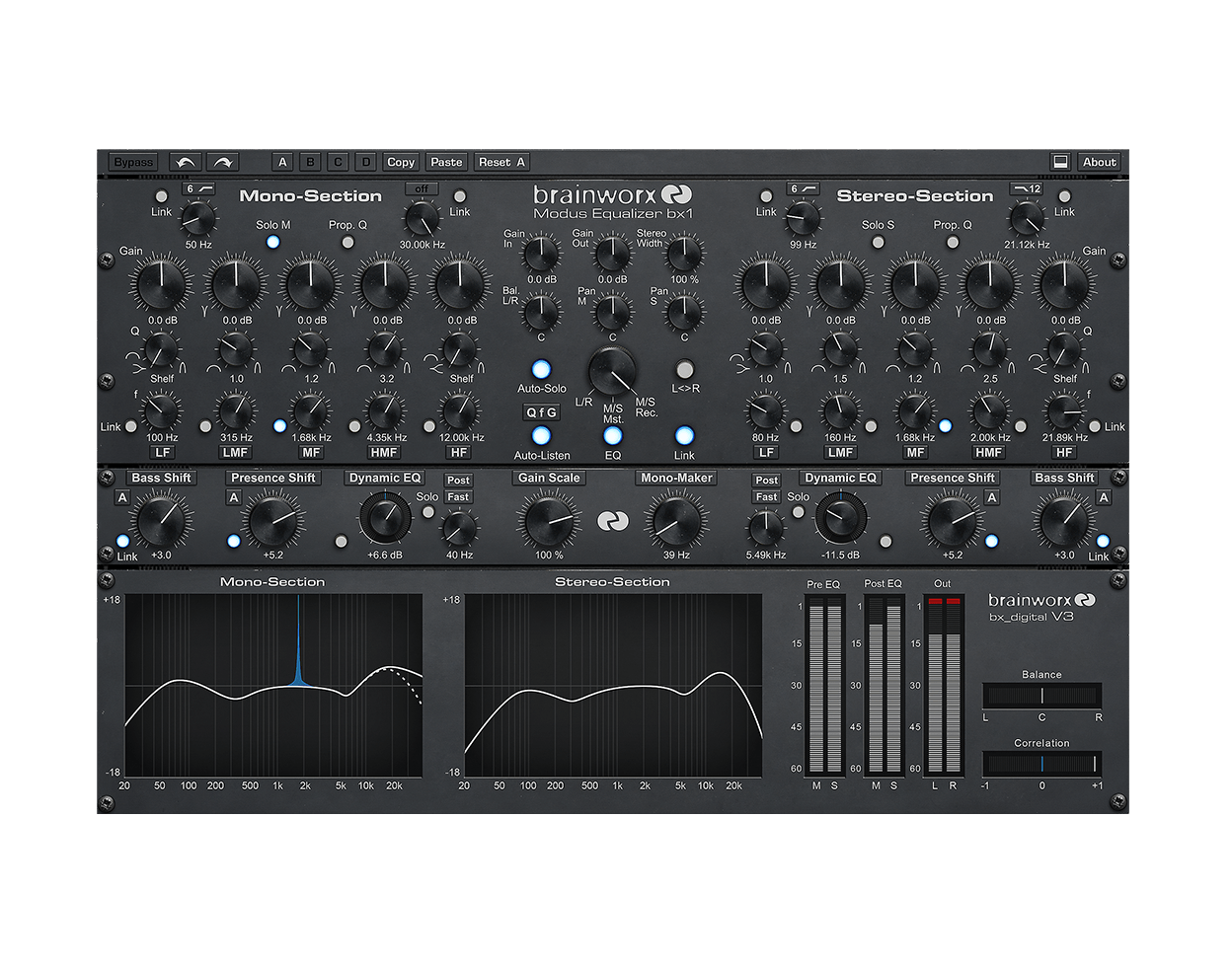Image resolution: width=1232 pixels, height=967 pixels.
Task: Click Mono-Section MF Q knob showing 1.2
Action: 311,348
